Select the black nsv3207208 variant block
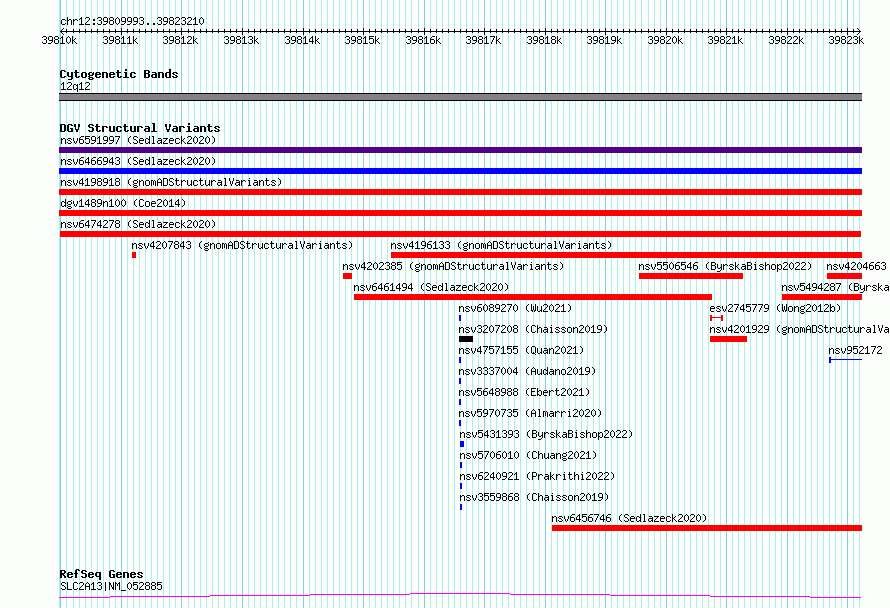Screen dimensions: 890x608 (x=466, y=339)
